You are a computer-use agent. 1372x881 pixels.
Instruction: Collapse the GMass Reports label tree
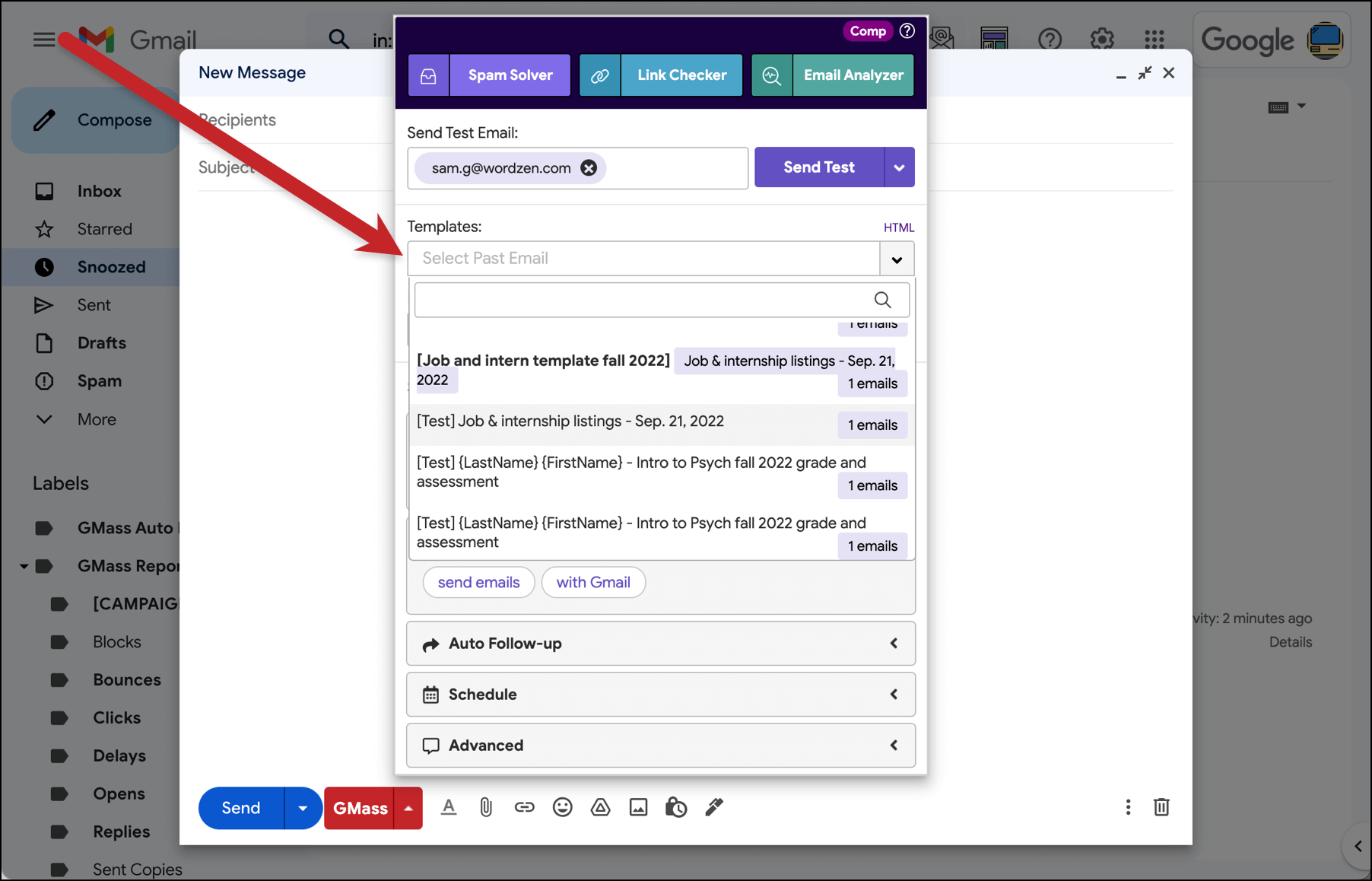[24, 566]
